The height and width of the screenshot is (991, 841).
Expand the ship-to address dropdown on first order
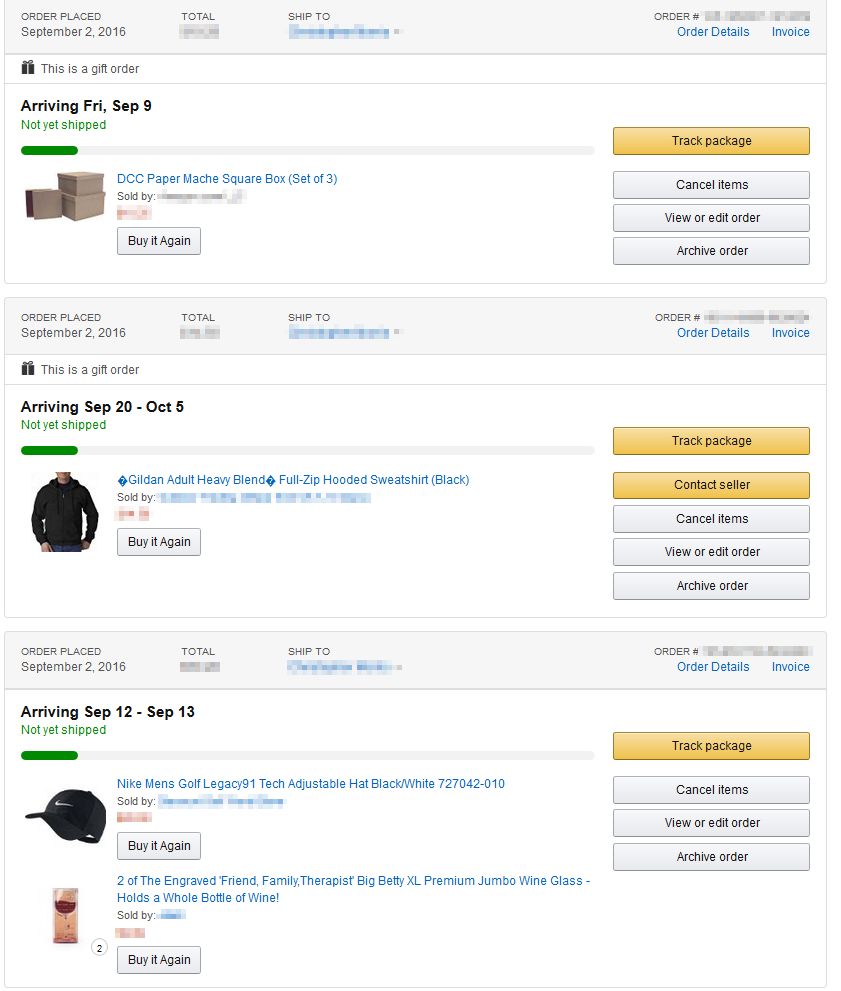[x=398, y=32]
